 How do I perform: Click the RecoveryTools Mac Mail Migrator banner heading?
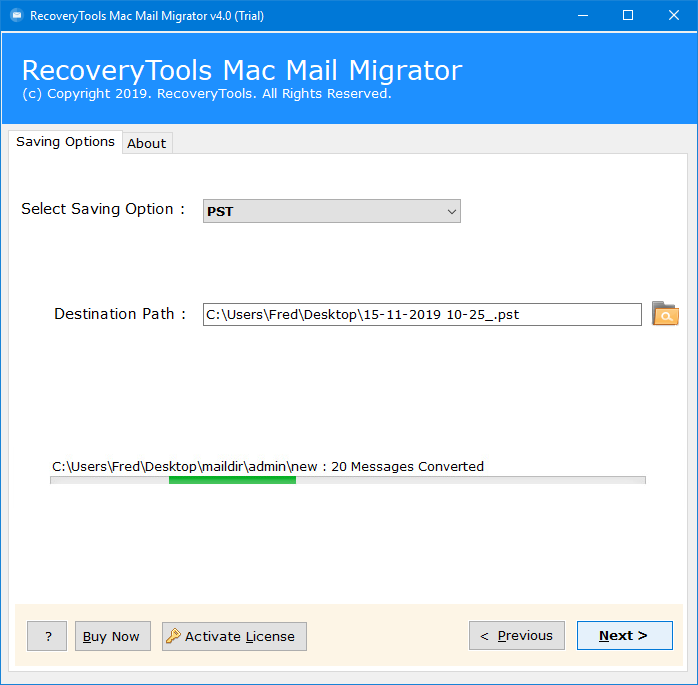point(241,71)
